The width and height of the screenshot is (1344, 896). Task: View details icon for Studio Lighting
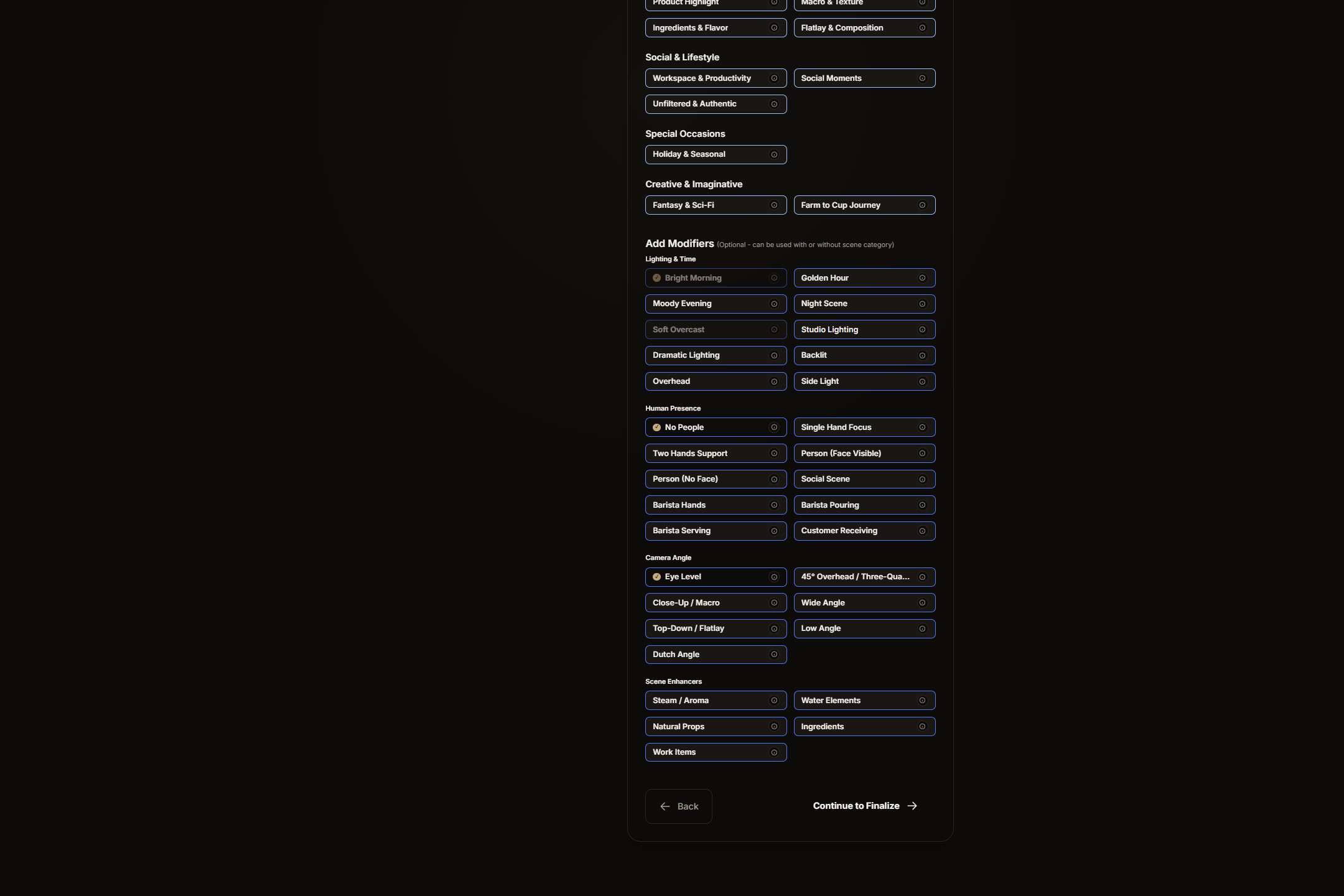tap(922, 329)
